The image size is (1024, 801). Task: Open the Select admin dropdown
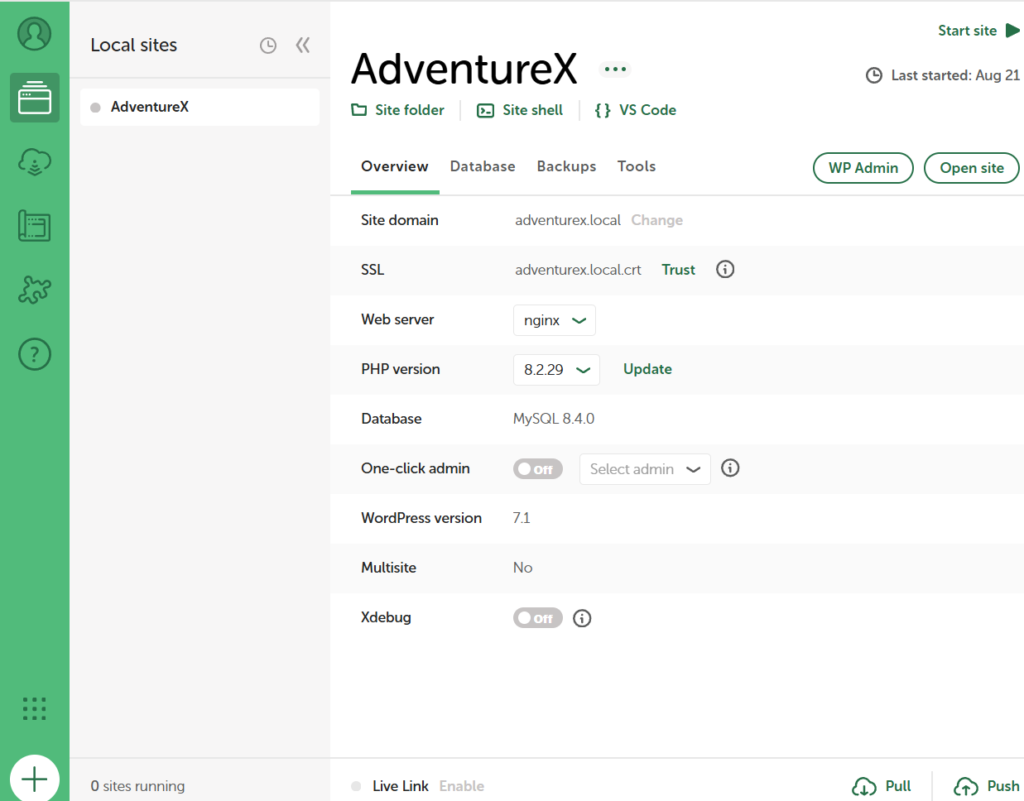pos(645,469)
